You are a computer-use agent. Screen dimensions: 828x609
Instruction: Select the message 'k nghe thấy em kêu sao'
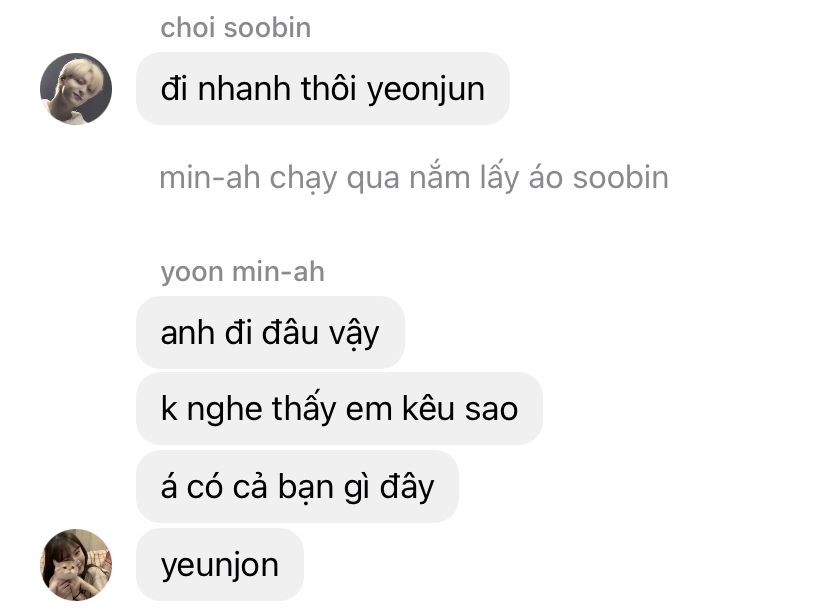(339, 409)
